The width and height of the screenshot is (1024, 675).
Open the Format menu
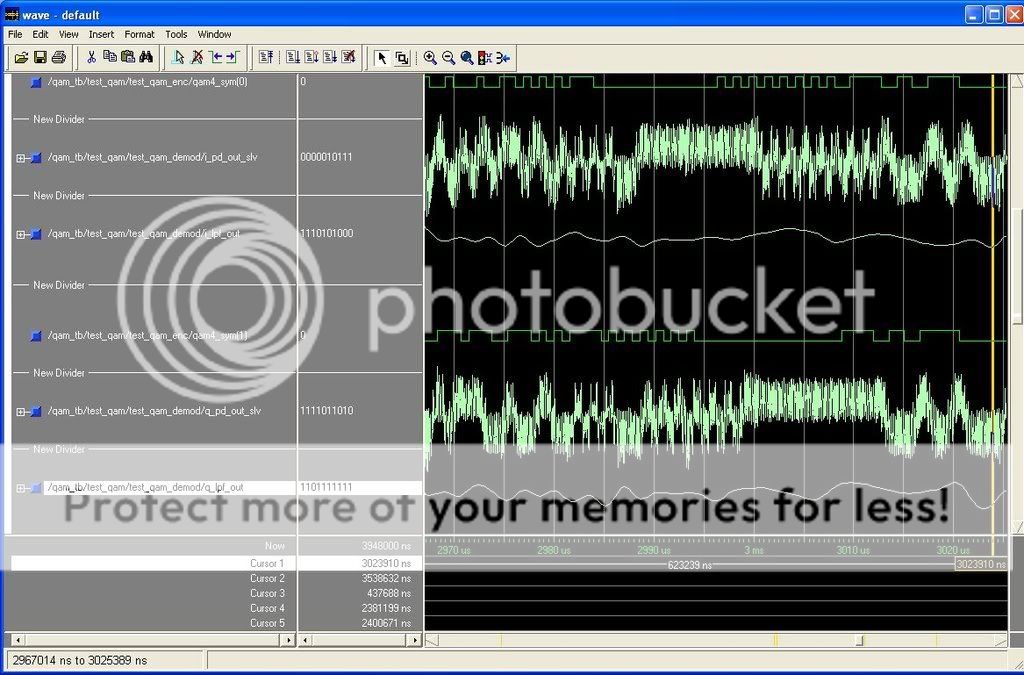coord(139,34)
